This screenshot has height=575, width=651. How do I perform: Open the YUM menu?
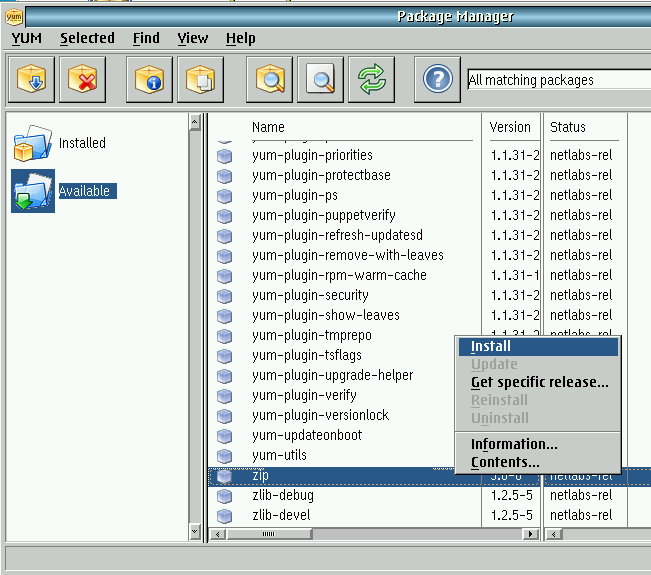coord(27,38)
